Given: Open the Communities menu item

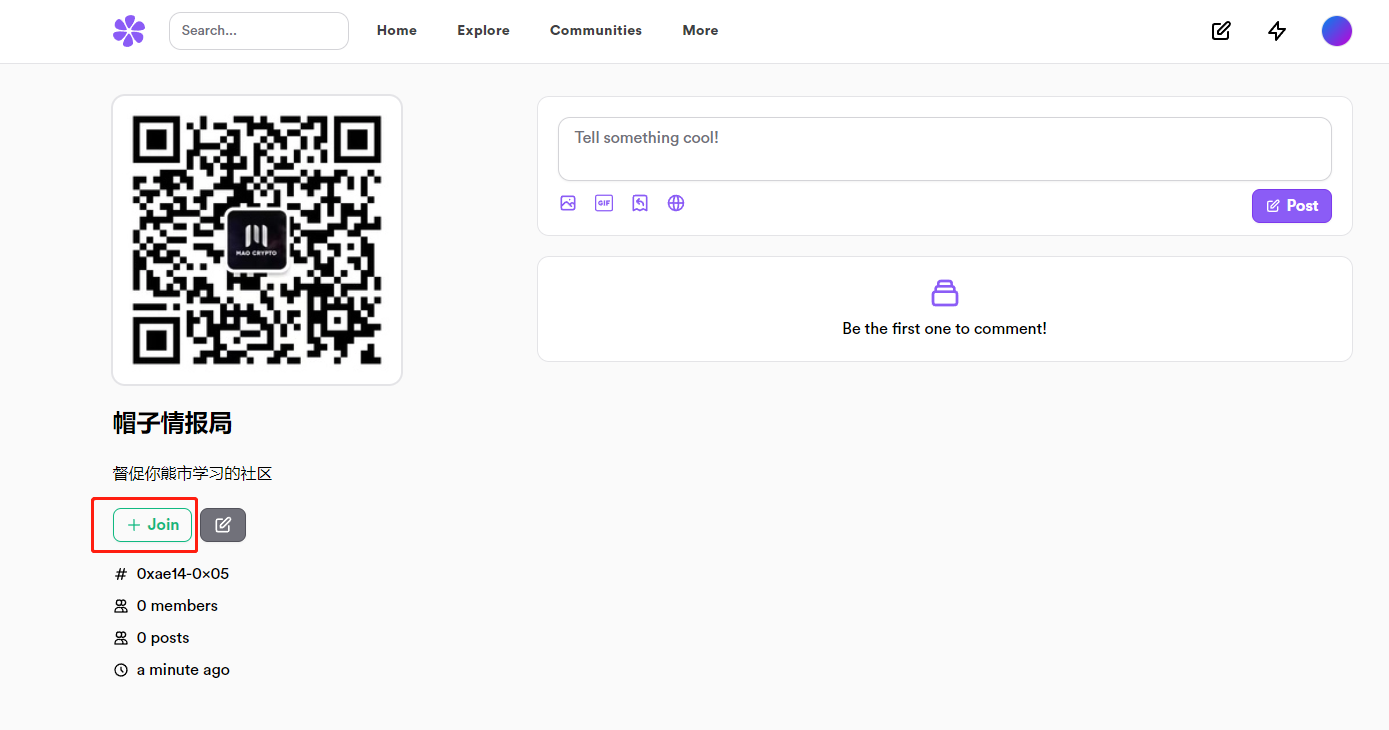Looking at the screenshot, I should coord(596,31).
